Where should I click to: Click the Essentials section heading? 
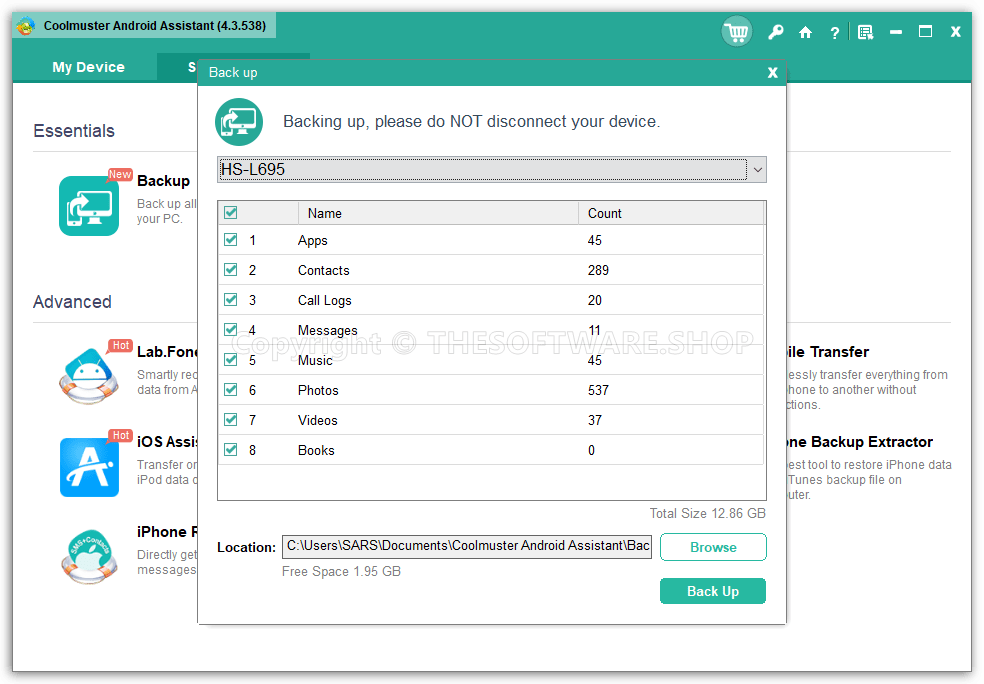pyautogui.click(x=74, y=131)
